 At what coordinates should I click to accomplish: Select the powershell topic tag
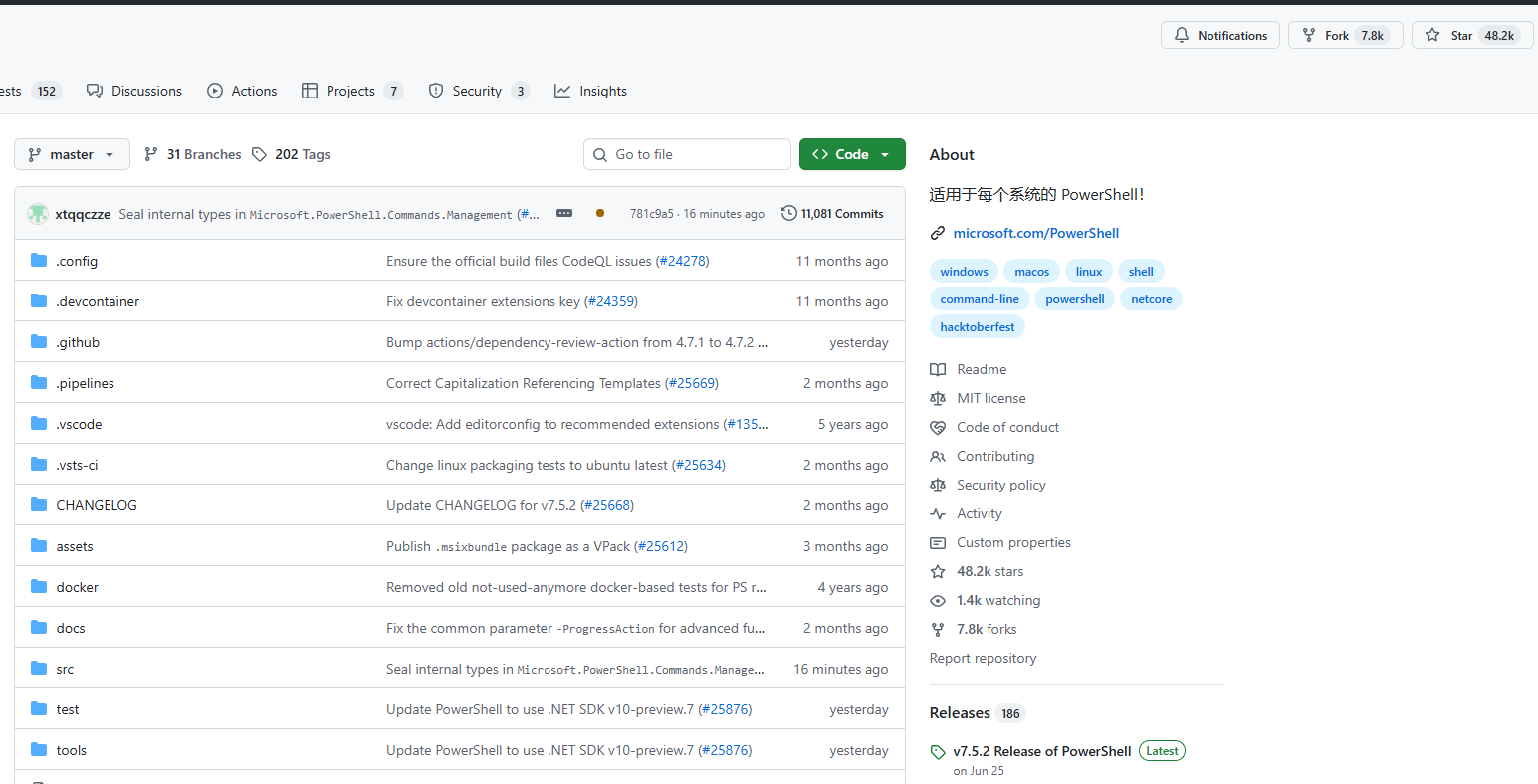[1074, 299]
